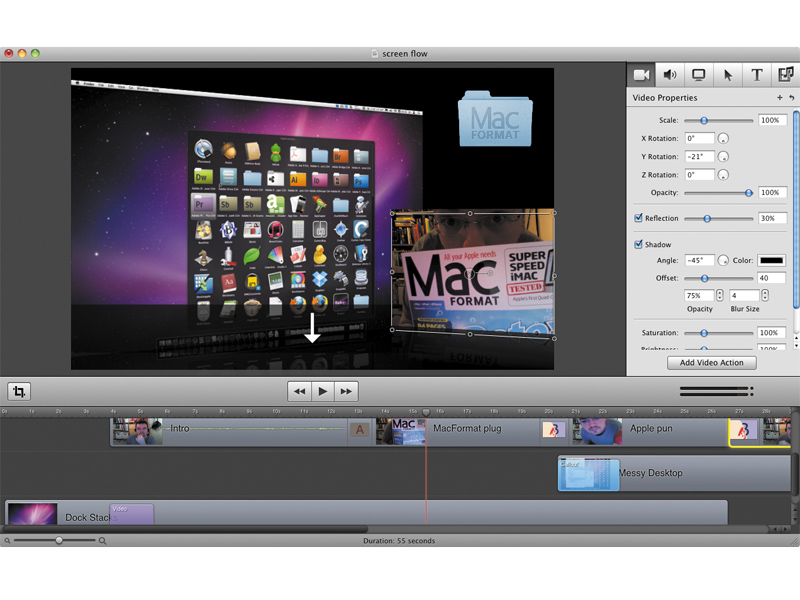Click the zoom-in magnifier icon
The height and width of the screenshot is (600, 800).
click(103, 541)
